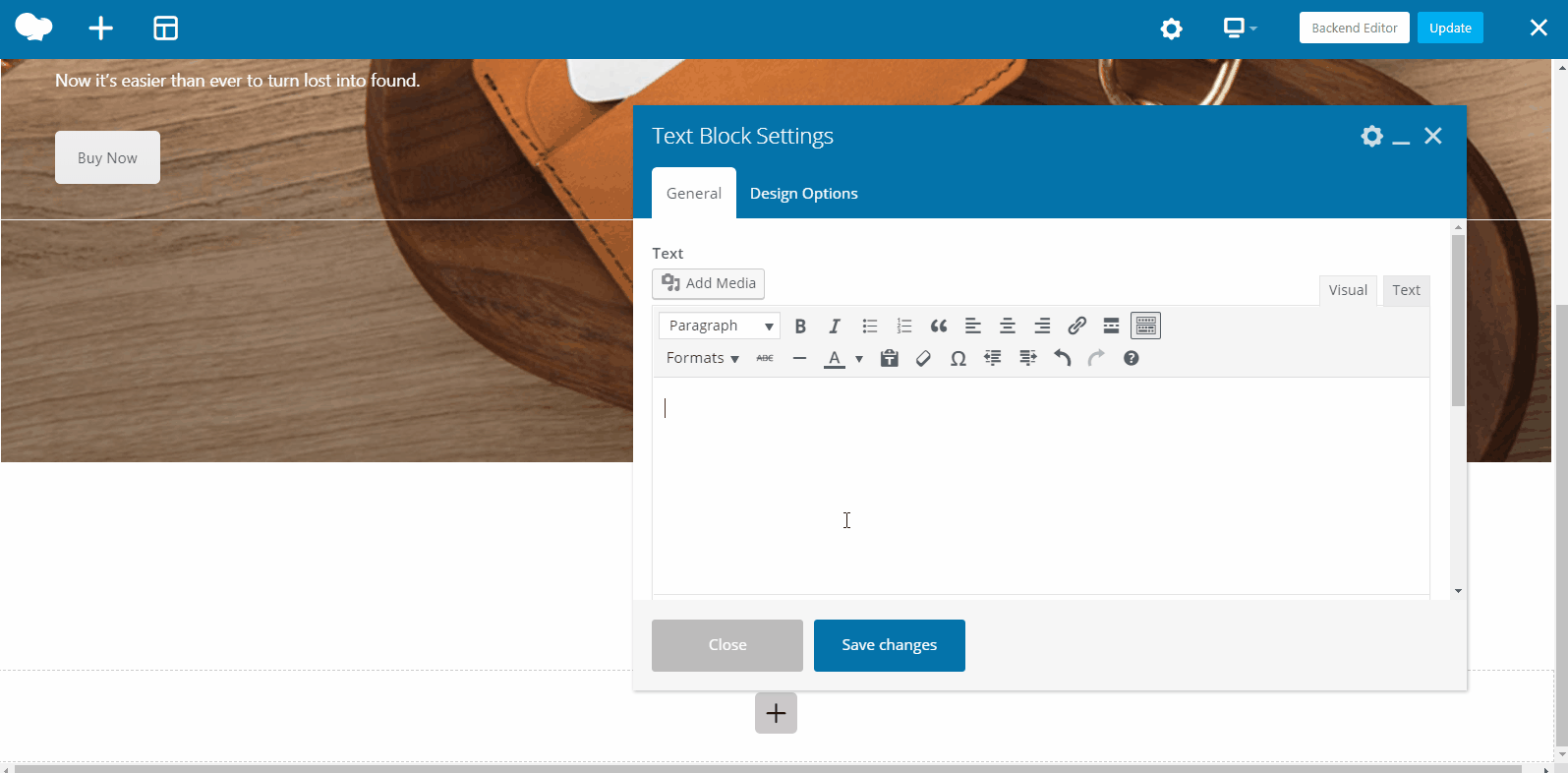The height and width of the screenshot is (773, 1568).
Task: Open the text color picker arrow
Action: tap(859, 359)
